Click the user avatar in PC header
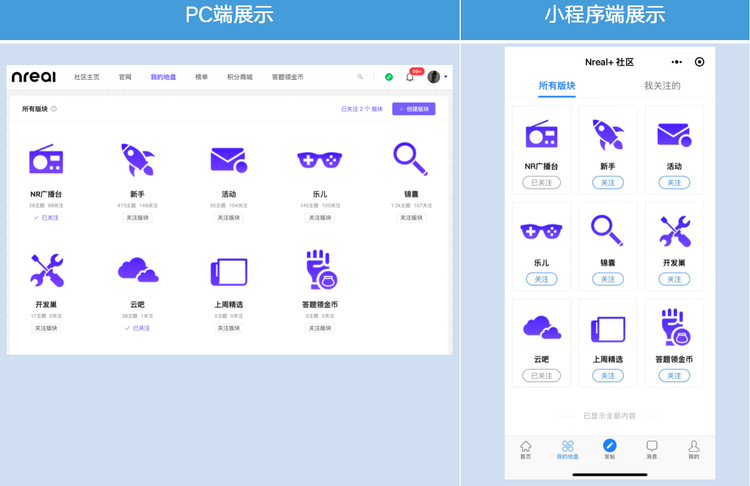 434,77
